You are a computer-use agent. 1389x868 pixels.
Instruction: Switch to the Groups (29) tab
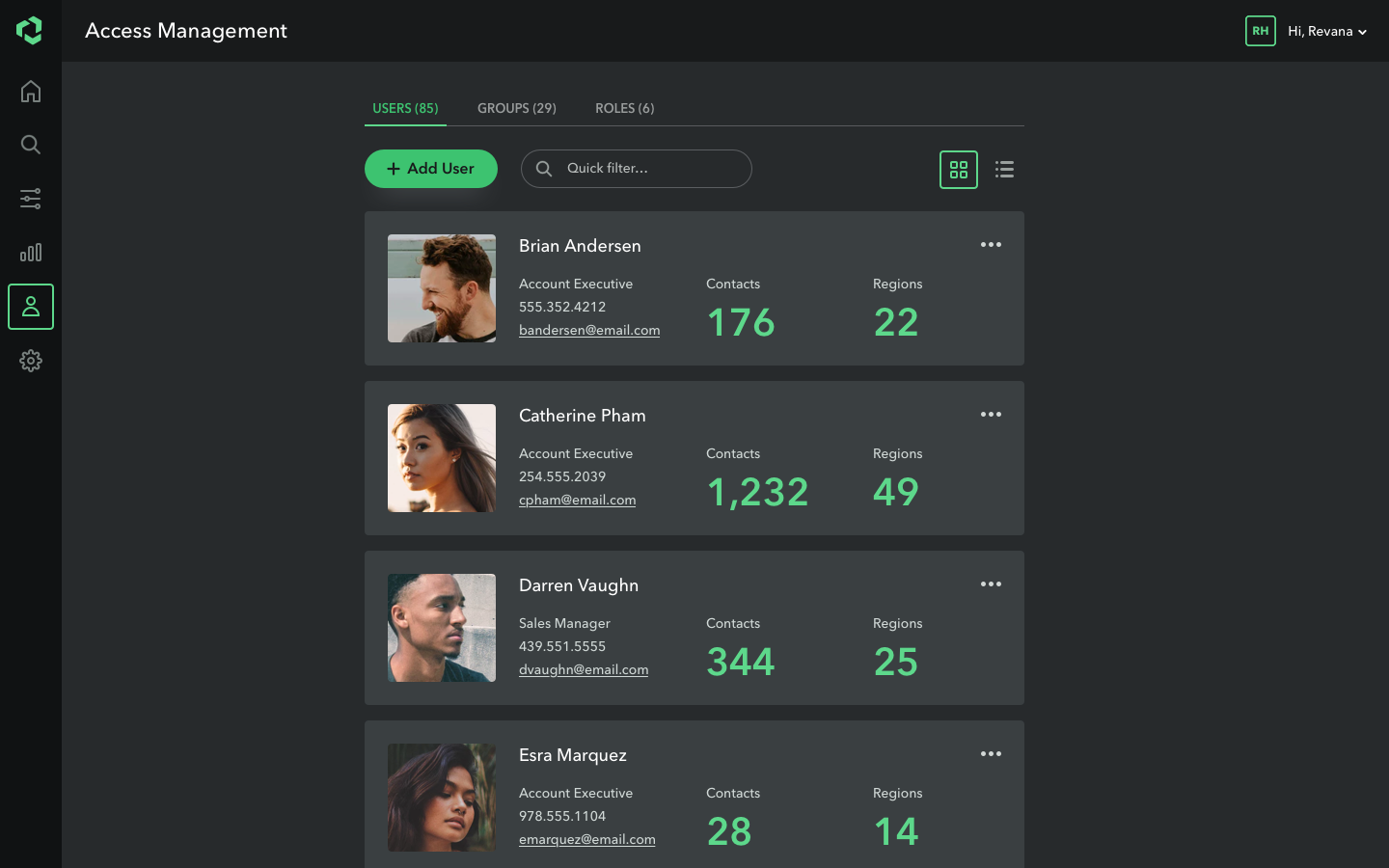(516, 108)
